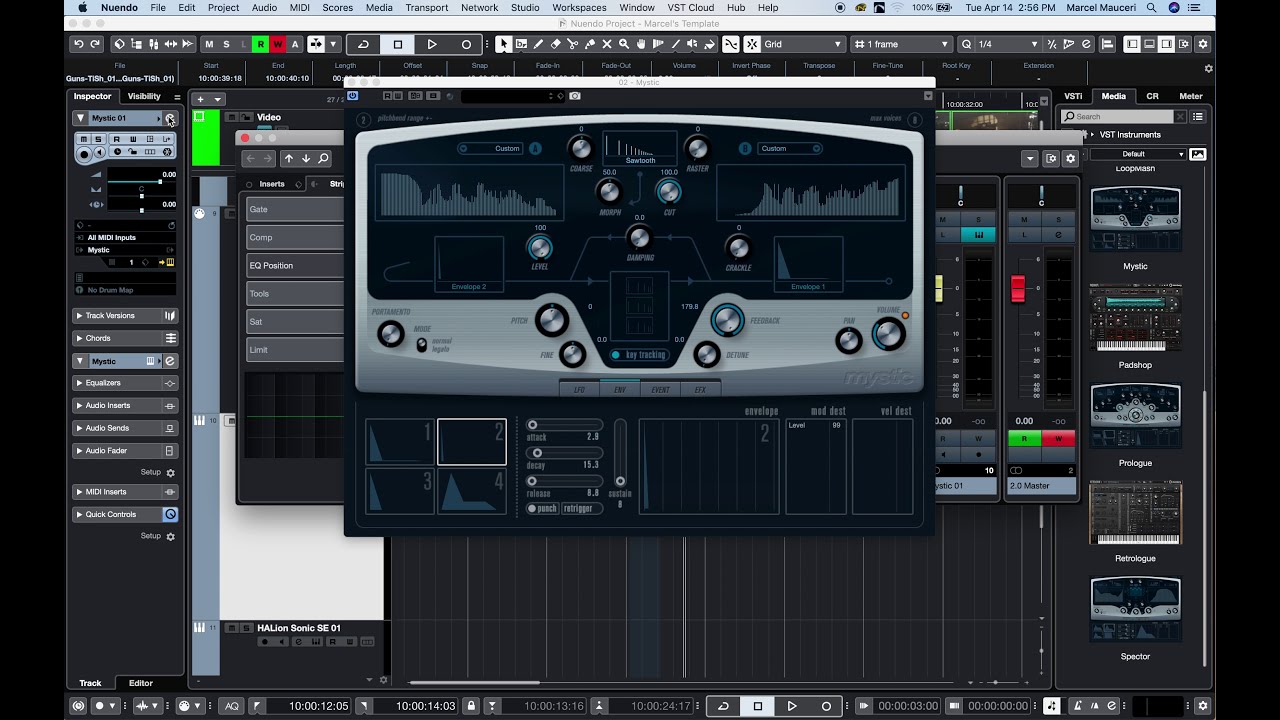
Task: Switch to the Editor tab at bottom left
Action: click(x=141, y=683)
